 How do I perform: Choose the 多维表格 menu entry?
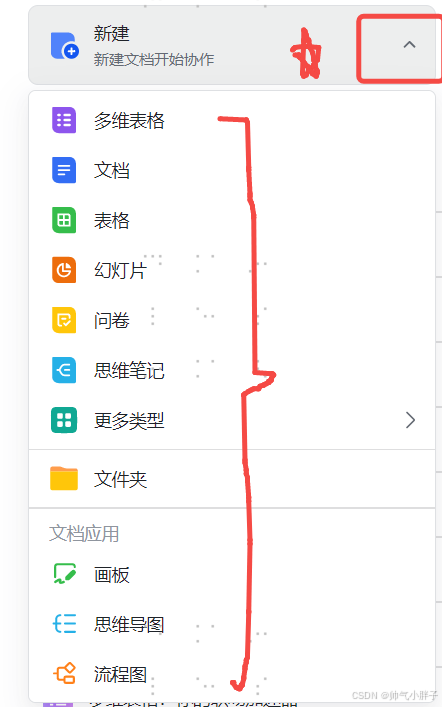click(x=232, y=120)
